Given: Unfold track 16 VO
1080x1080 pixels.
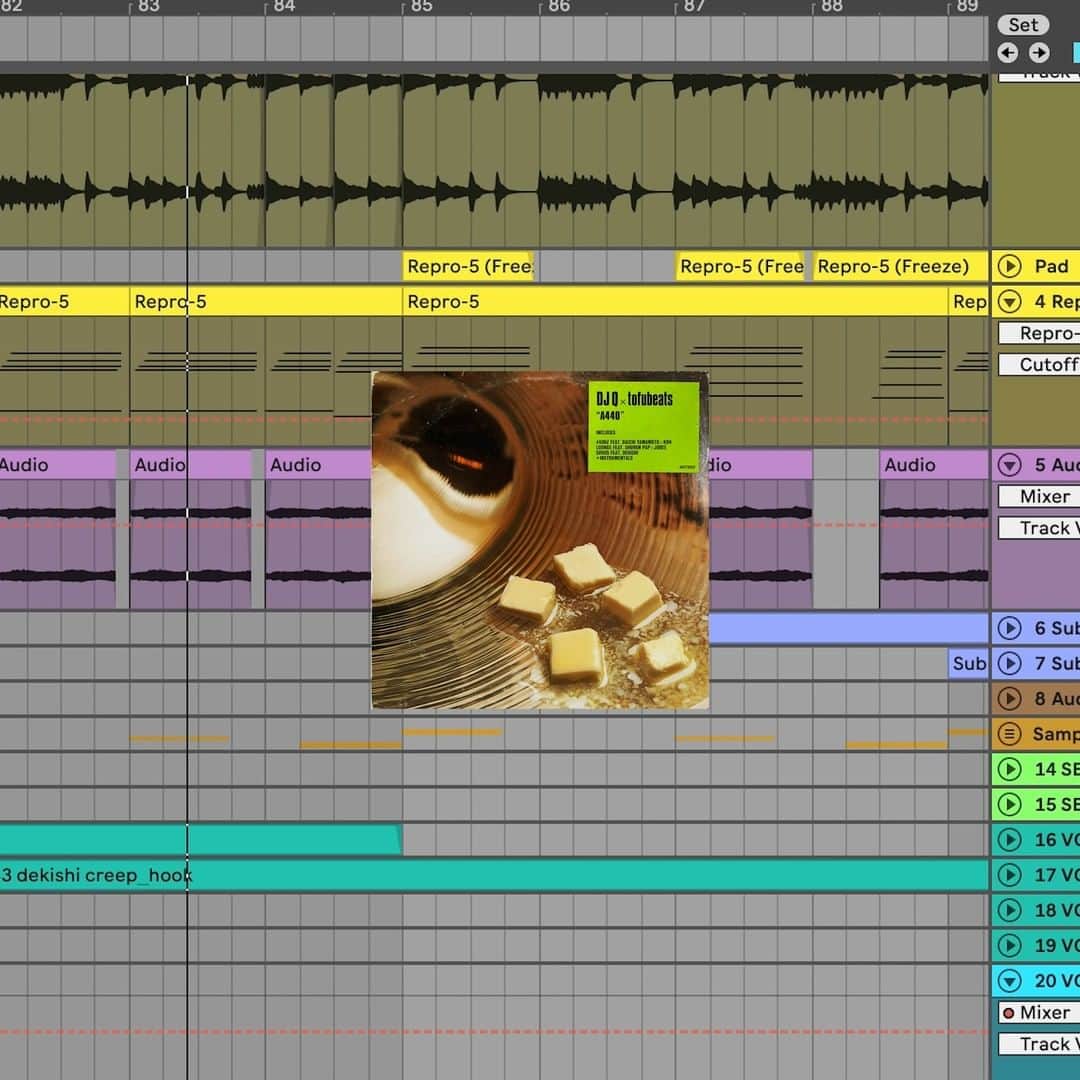Looking at the screenshot, I should [1010, 840].
